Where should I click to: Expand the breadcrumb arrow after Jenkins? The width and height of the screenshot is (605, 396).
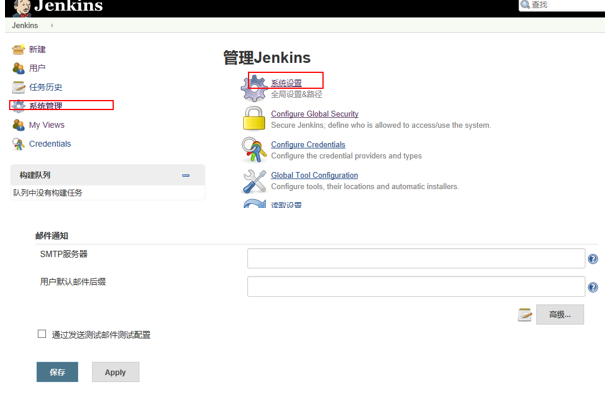(x=52, y=25)
